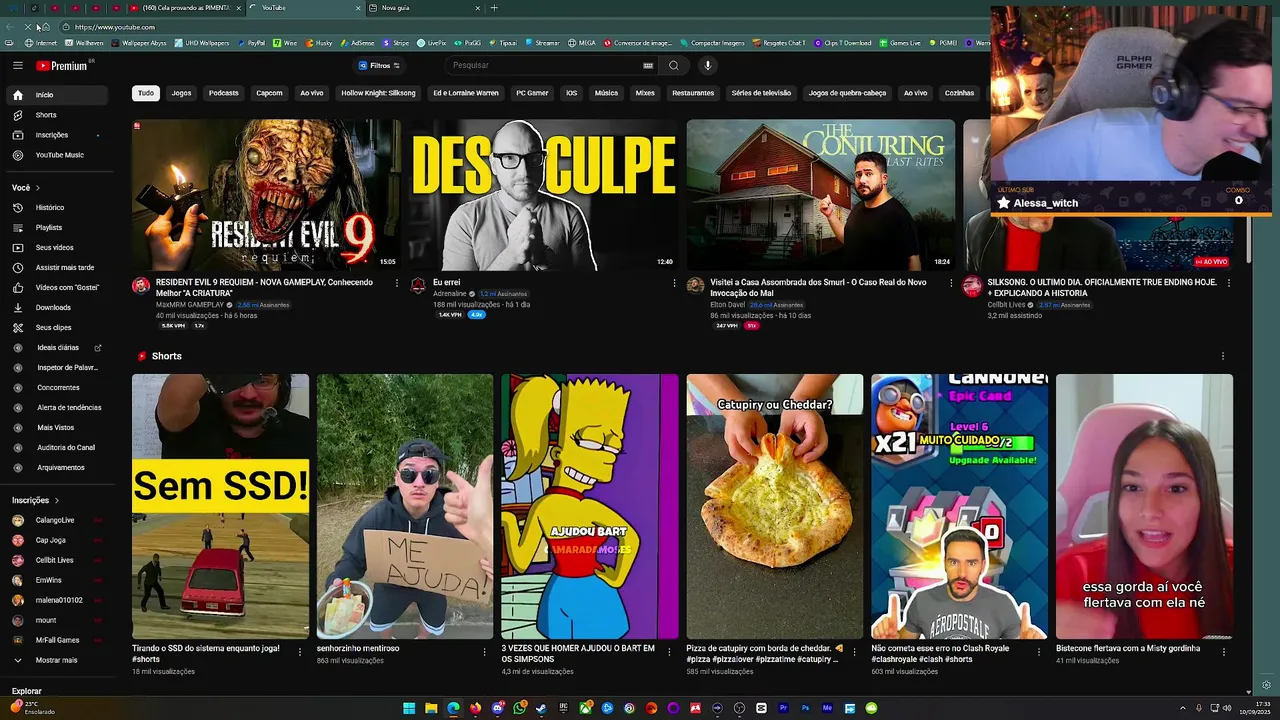Show hidden system tray icons
Viewport: 1280px width, 720px height.
[1183, 708]
